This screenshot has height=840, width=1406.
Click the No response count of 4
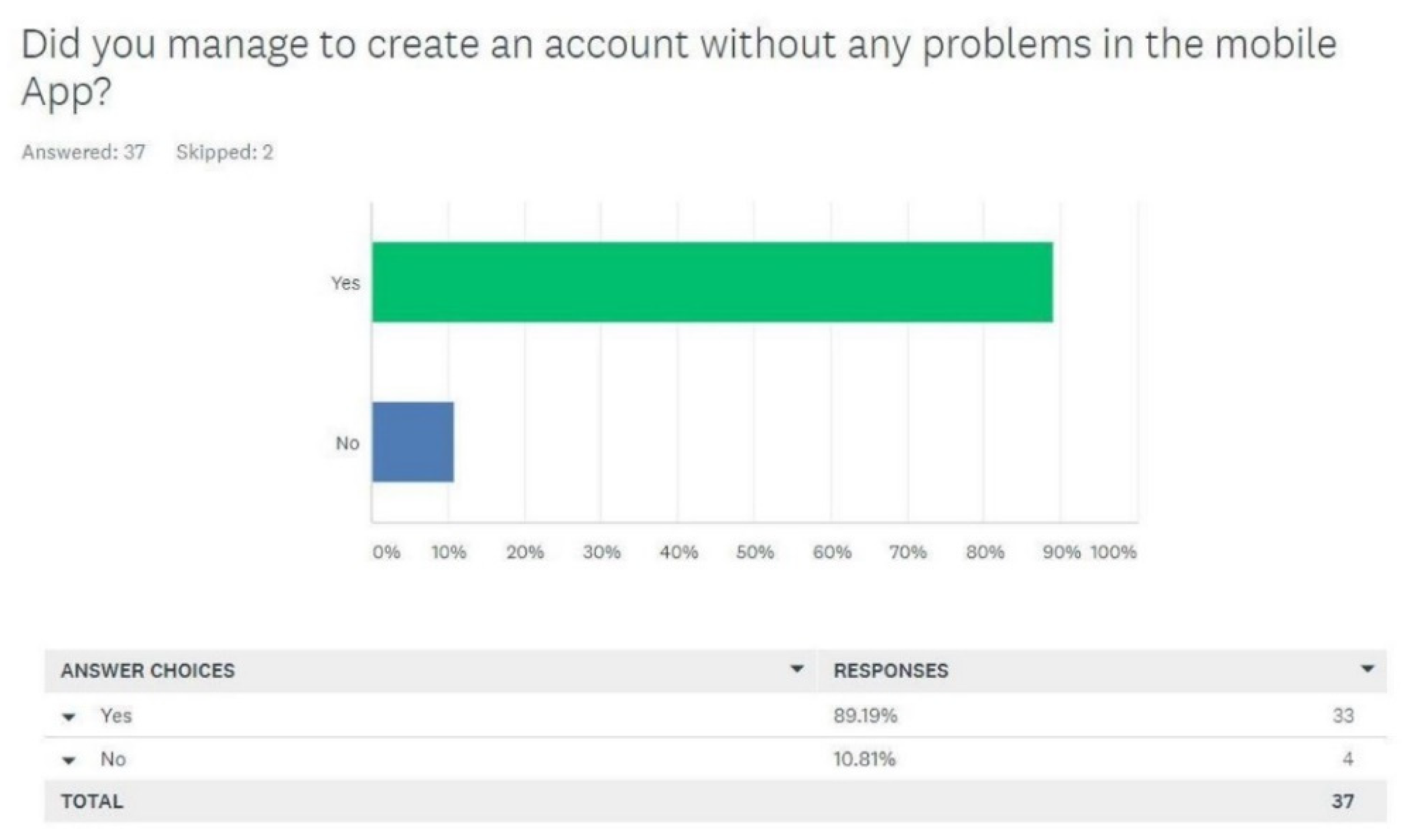coord(1348,759)
